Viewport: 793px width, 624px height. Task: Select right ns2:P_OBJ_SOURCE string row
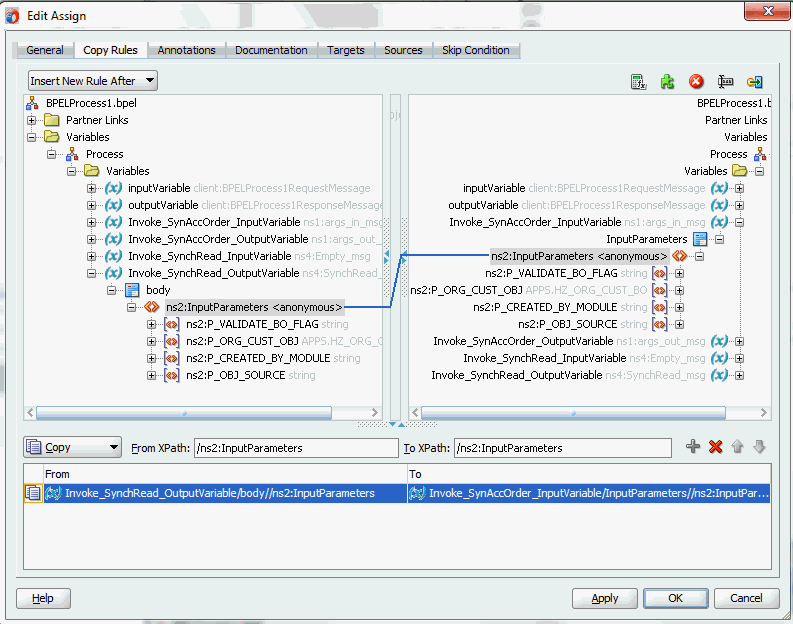[x=583, y=324]
